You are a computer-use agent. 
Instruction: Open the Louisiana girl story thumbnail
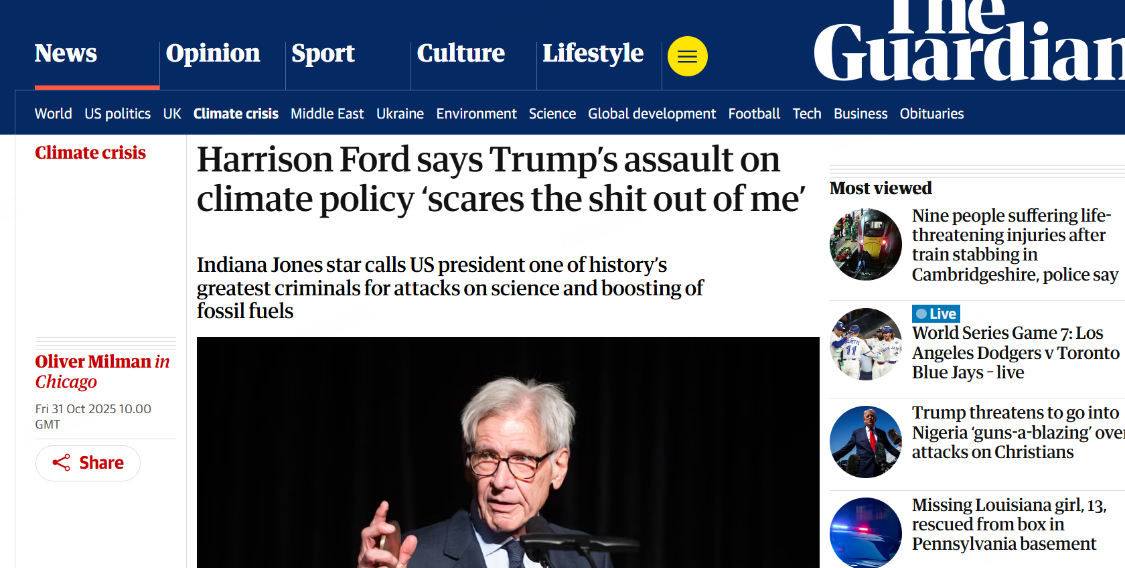point(865,532)
